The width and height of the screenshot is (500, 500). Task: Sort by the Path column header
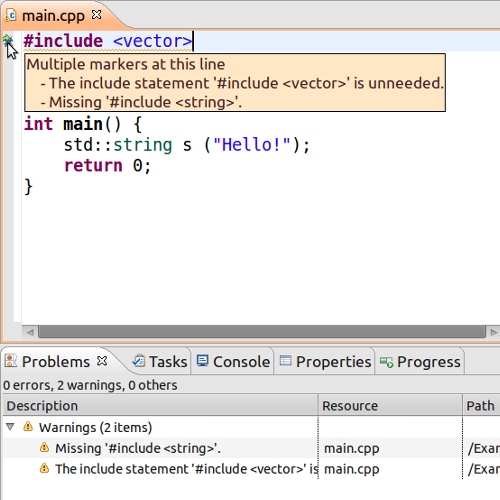tap(481, 406)
